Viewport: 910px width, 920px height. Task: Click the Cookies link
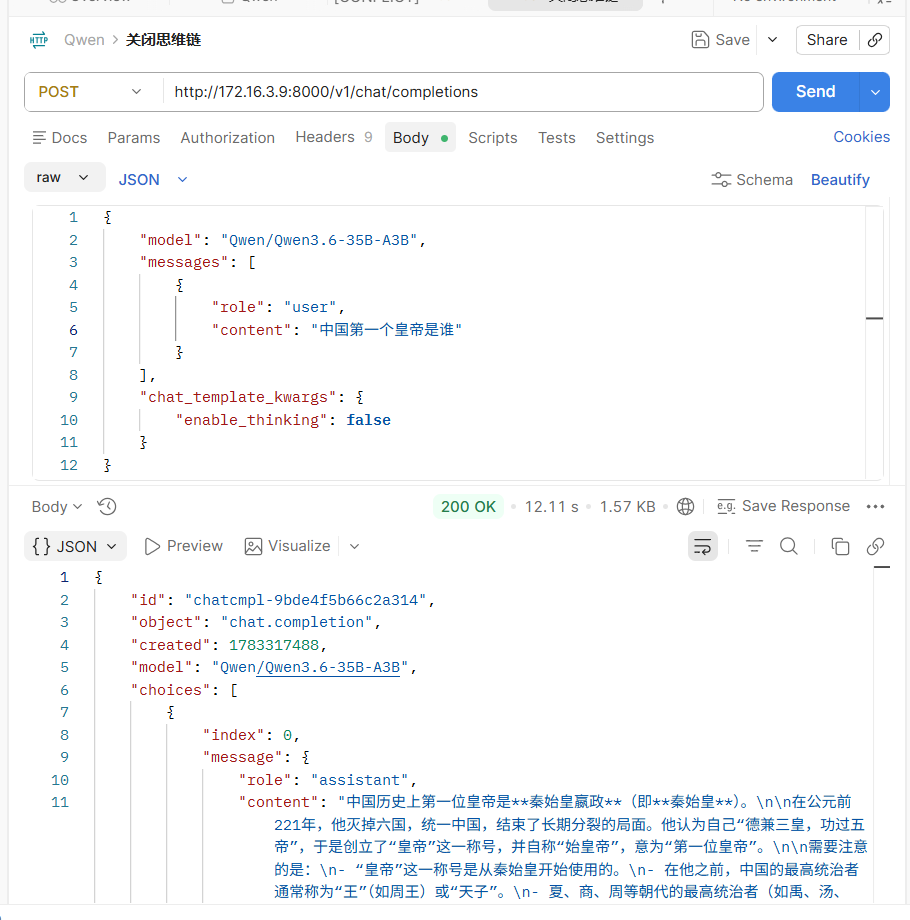[x=861, y=137]
